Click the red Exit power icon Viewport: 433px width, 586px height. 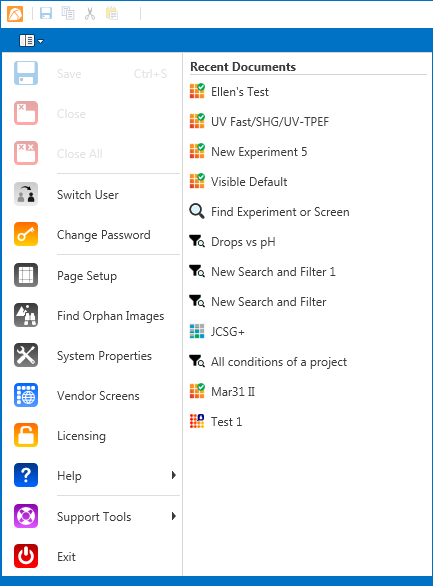pos(26,556)
